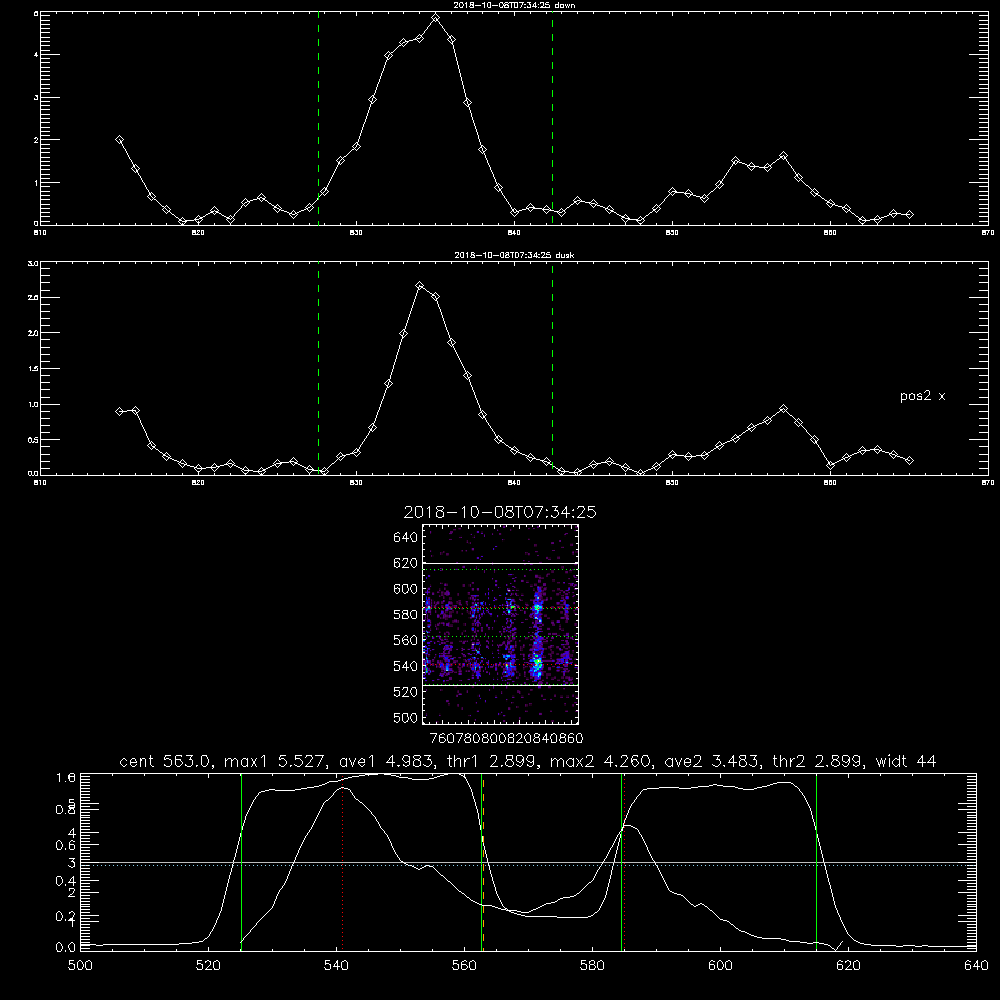Click the heatmap title 2018-10-08T07:34:25

click(500, 512)
